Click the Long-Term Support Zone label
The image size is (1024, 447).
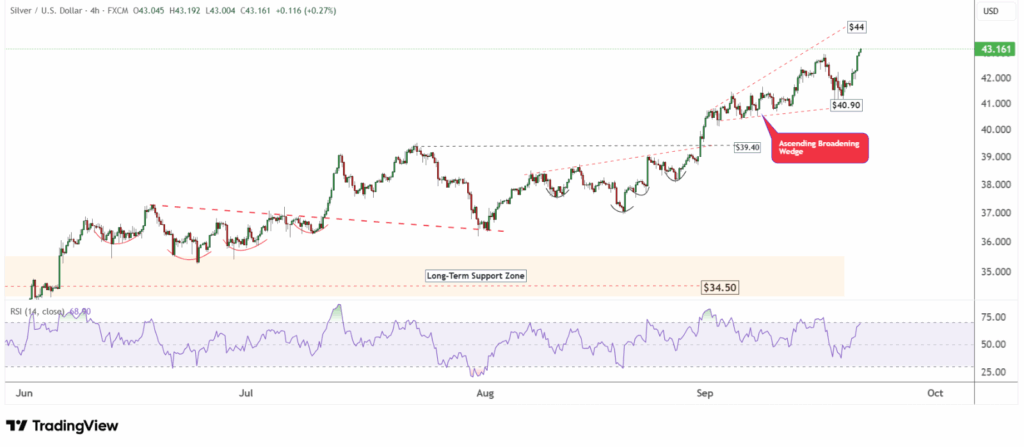click(x=475, y=275)
